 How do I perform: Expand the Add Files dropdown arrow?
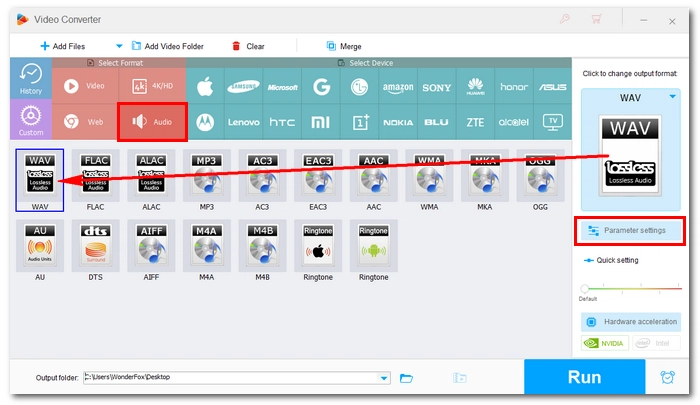coord(119,46)
